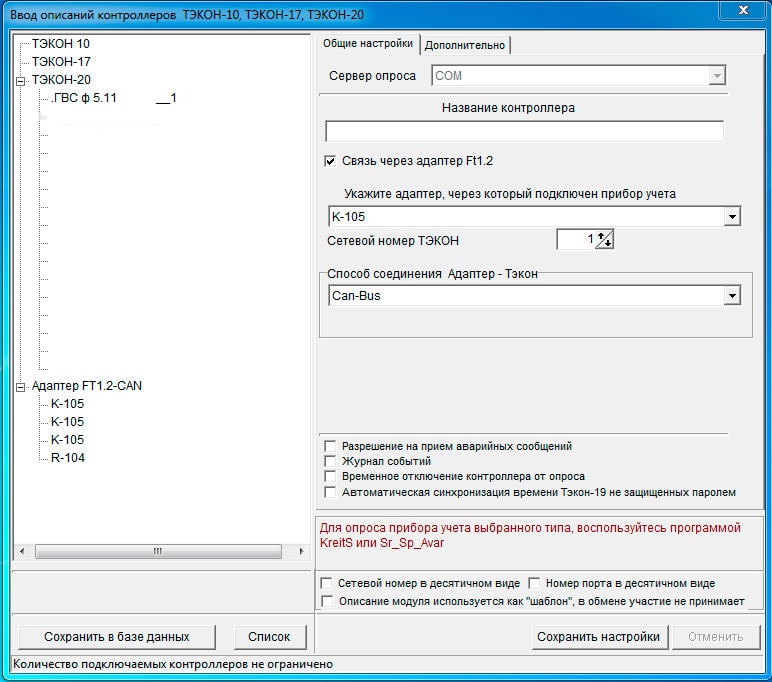Collapse the Адаптер FT1.2-CAN tree node
The width and height of the screenshot is (772, 682).
19,387
